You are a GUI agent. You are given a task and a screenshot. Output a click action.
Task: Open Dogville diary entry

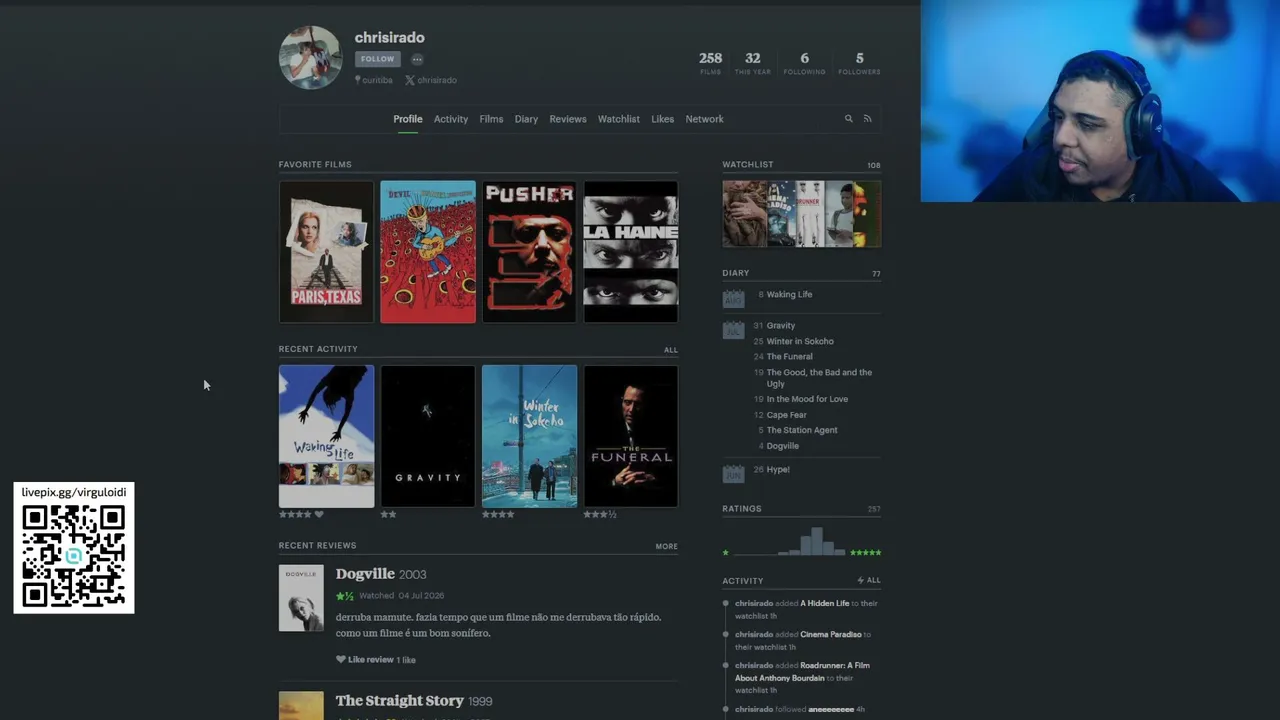[x=783, y=446]
